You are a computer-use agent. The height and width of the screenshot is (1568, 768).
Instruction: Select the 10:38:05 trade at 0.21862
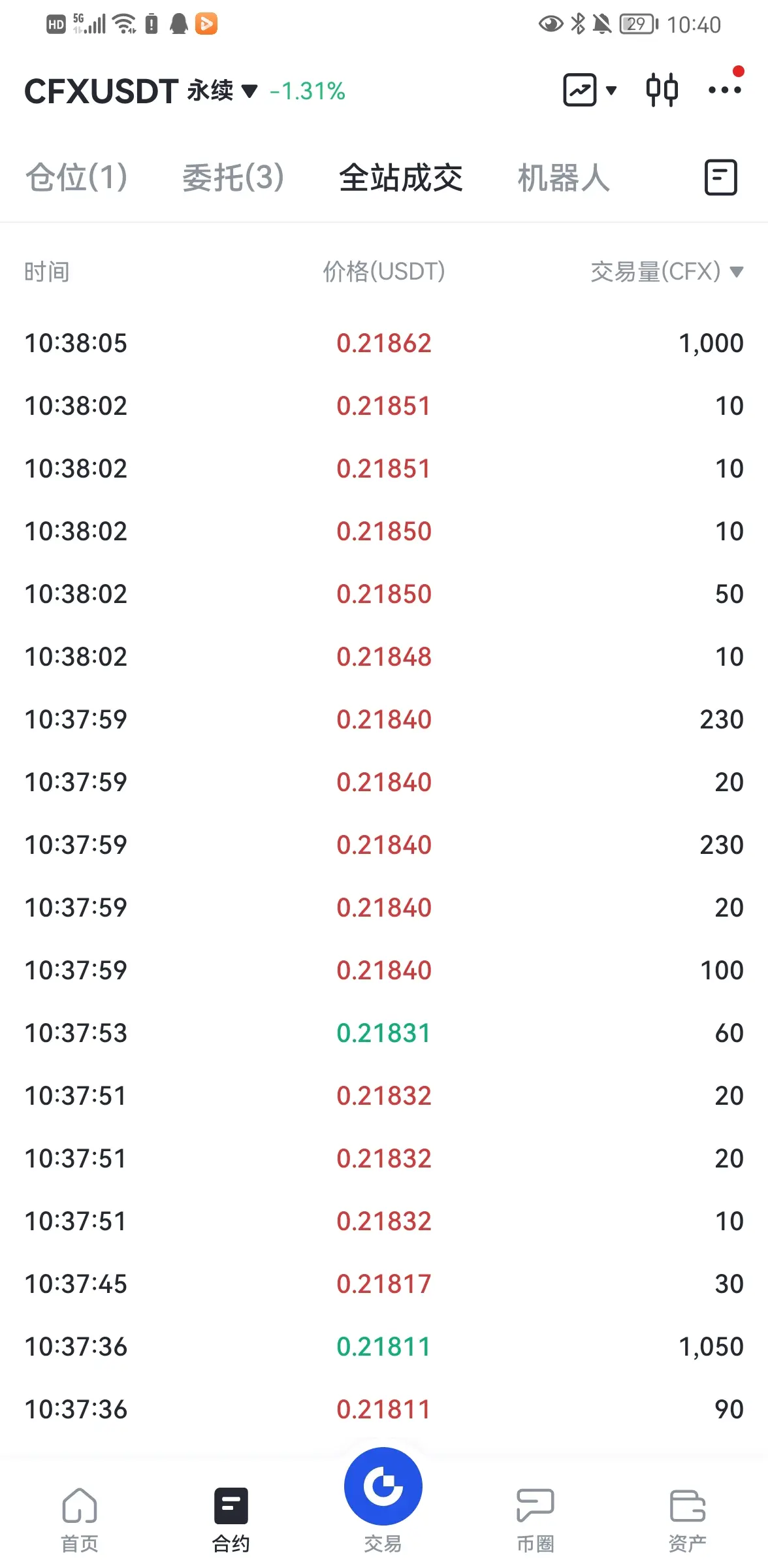384,343
